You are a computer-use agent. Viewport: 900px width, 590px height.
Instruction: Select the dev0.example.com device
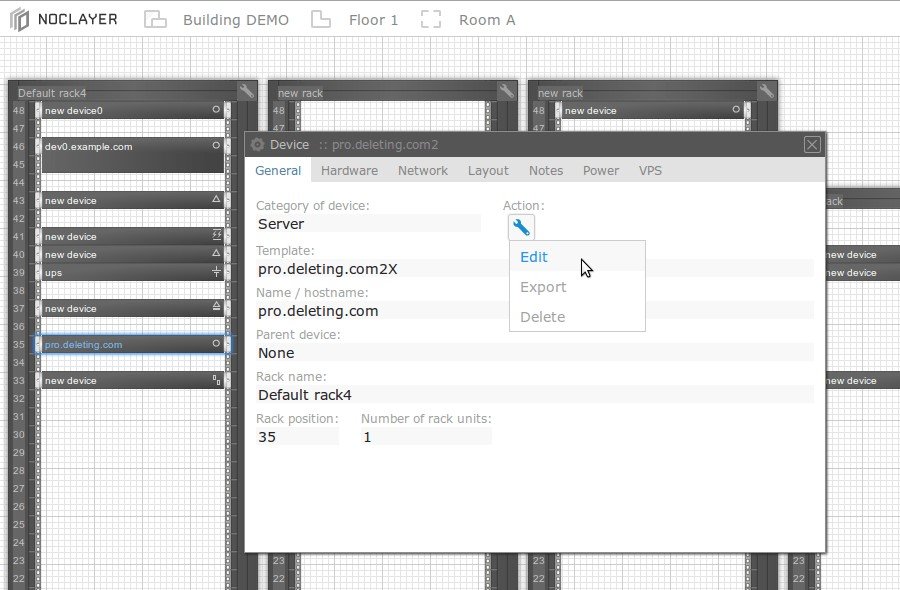[133, 155]
